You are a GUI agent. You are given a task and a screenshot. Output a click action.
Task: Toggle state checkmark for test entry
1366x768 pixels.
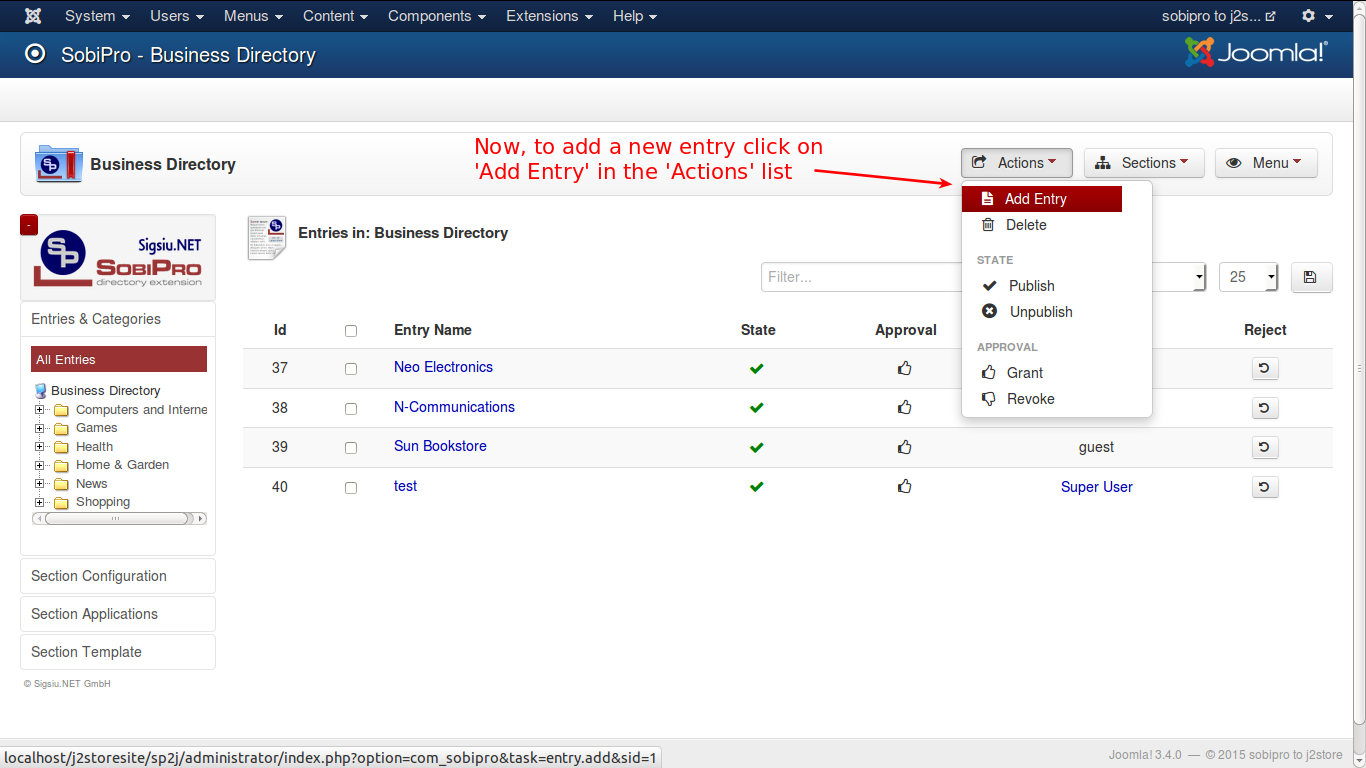click(757, 487)
